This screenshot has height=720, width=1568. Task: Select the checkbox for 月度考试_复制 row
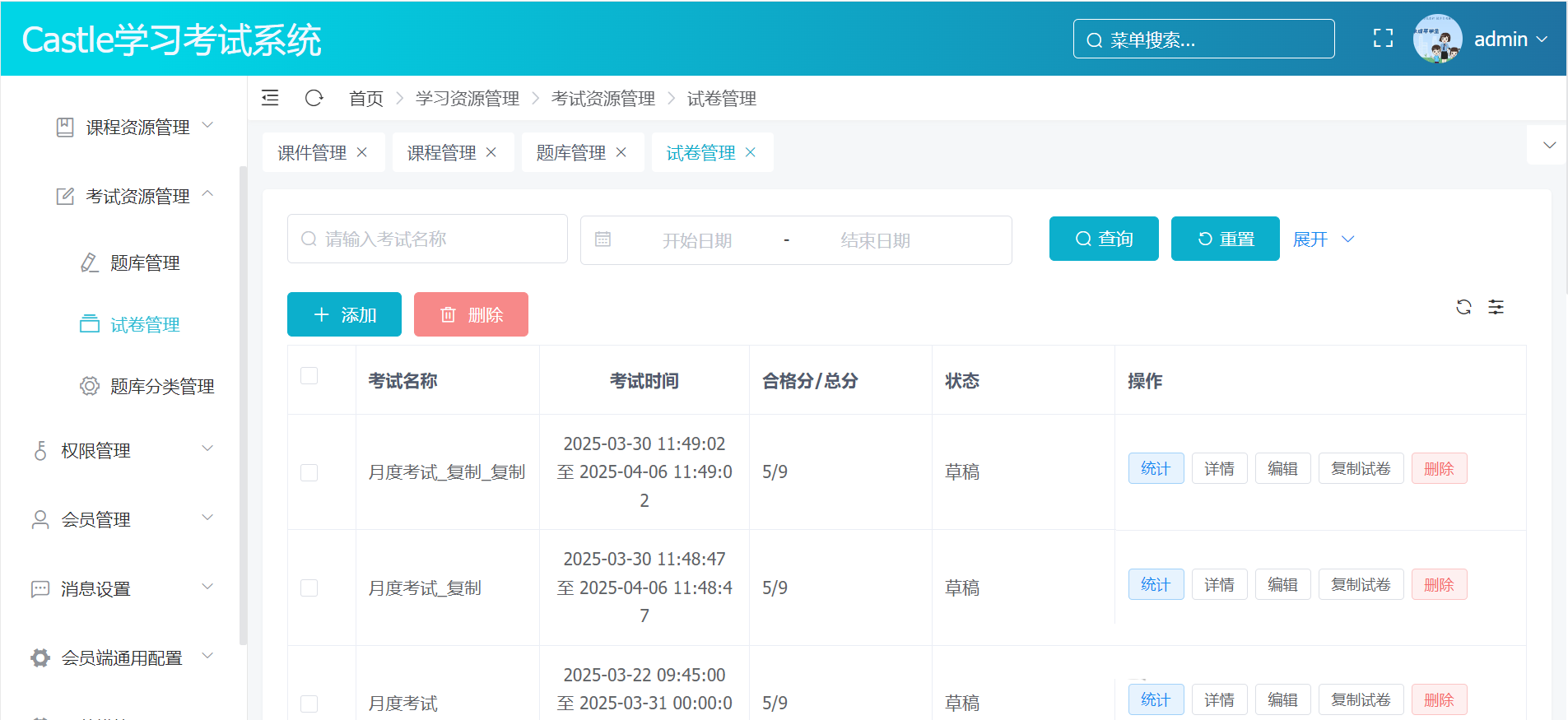click(309, 588)
